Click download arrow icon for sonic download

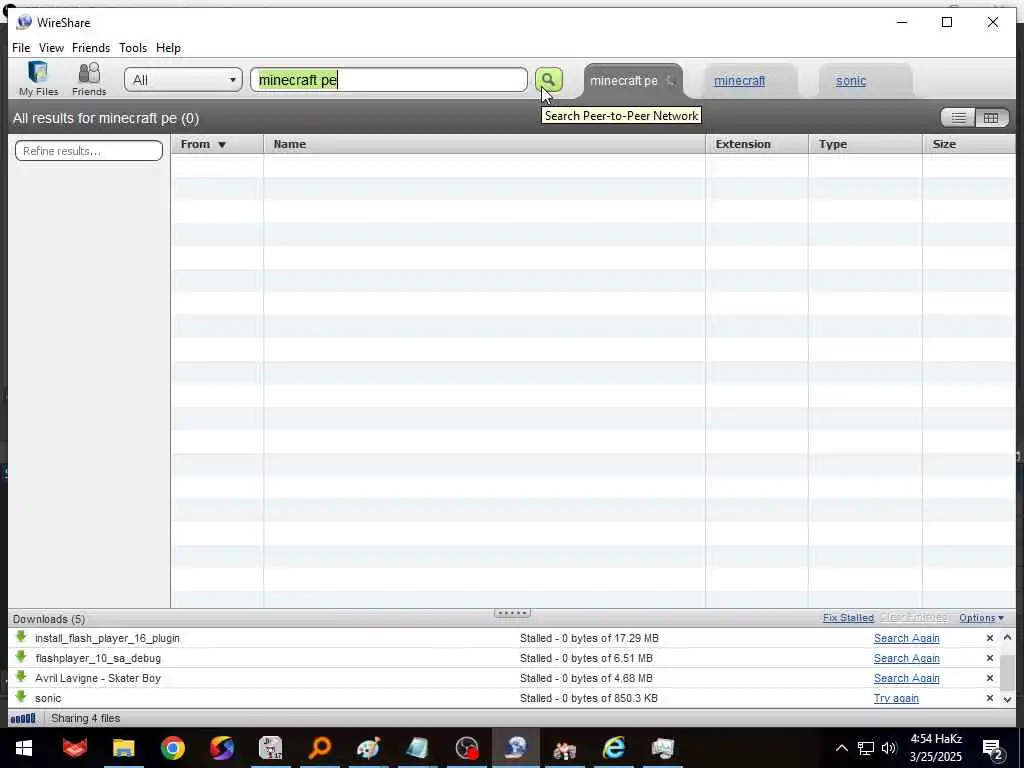21,697
